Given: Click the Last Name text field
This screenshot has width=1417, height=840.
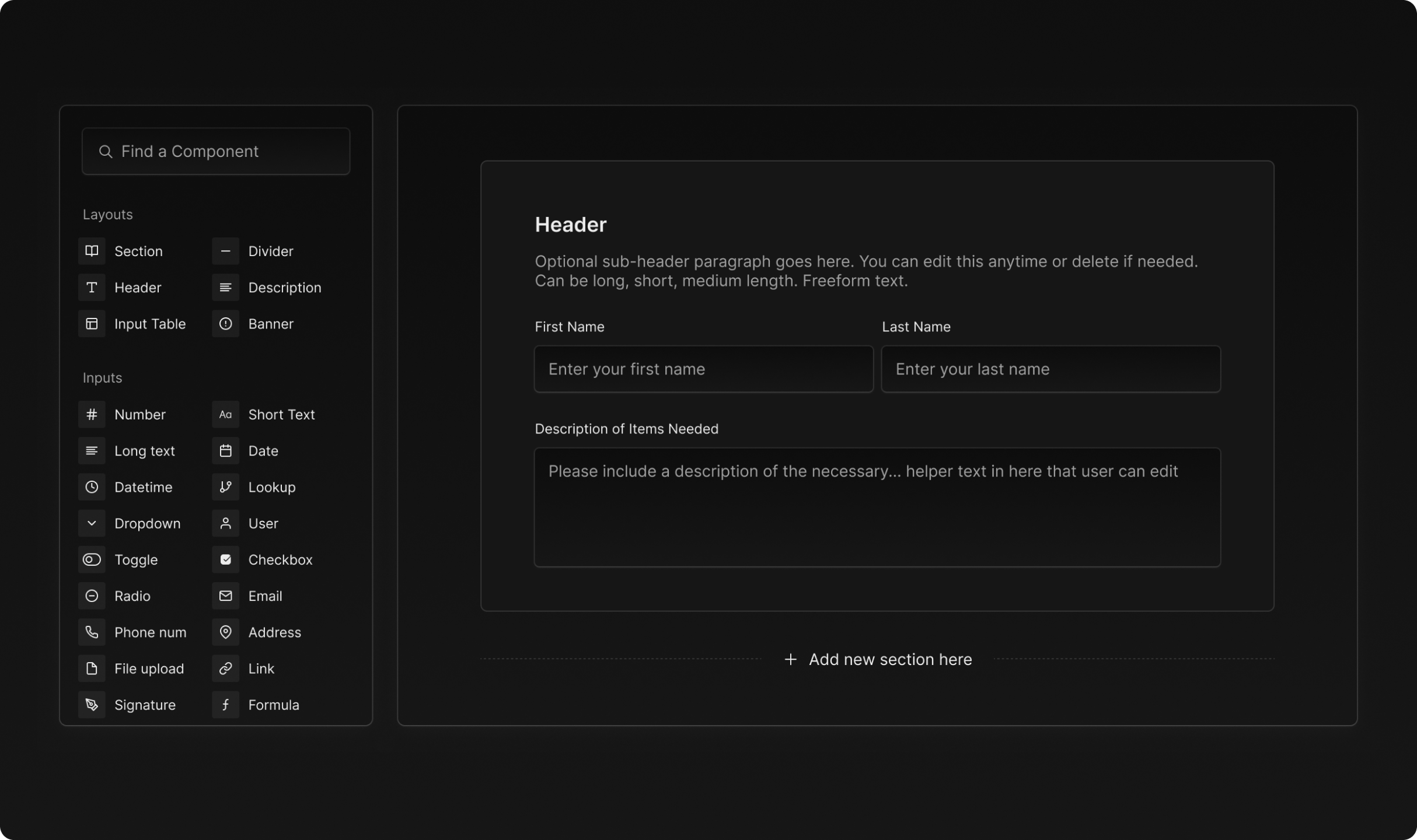Looking at the screenshot, I should coord(1050,369).
